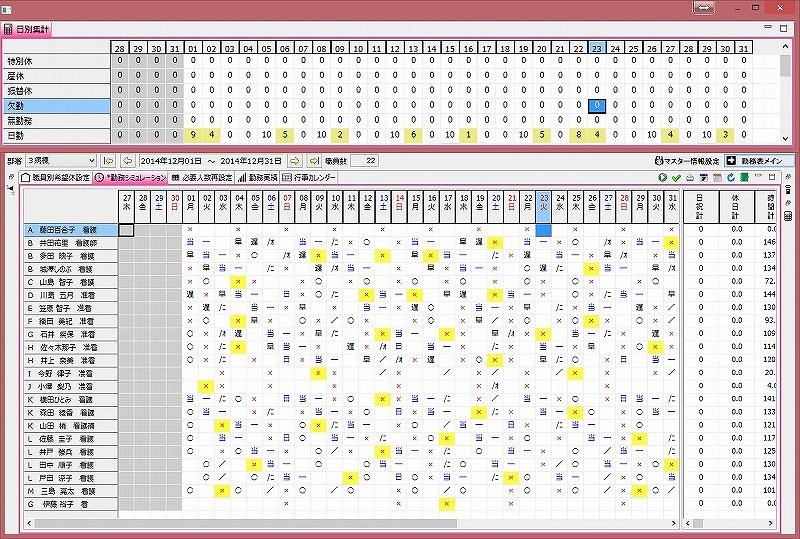The height and width of the screenshot is (539, 800).
Task: Click the blue refresh arrow icon
Action: coord(731,178)
